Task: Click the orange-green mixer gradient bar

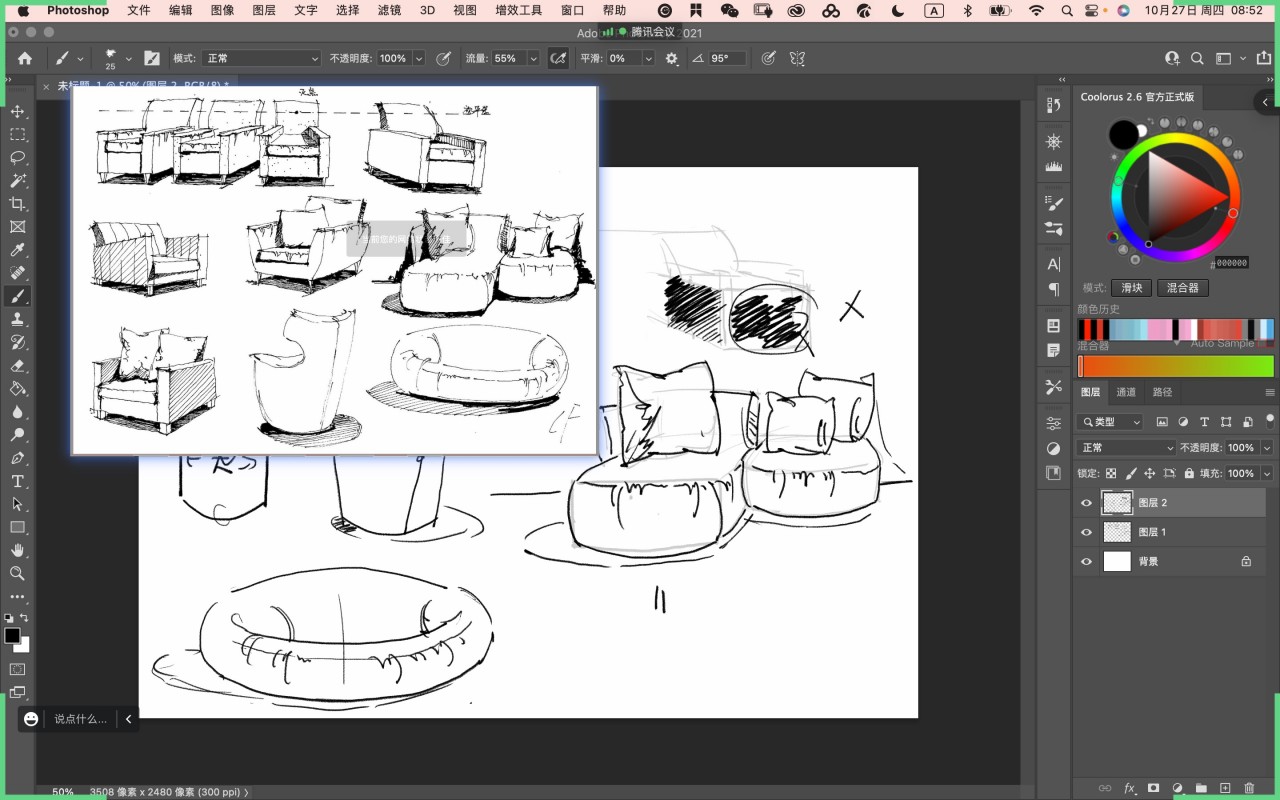Action: point(1176,366)
